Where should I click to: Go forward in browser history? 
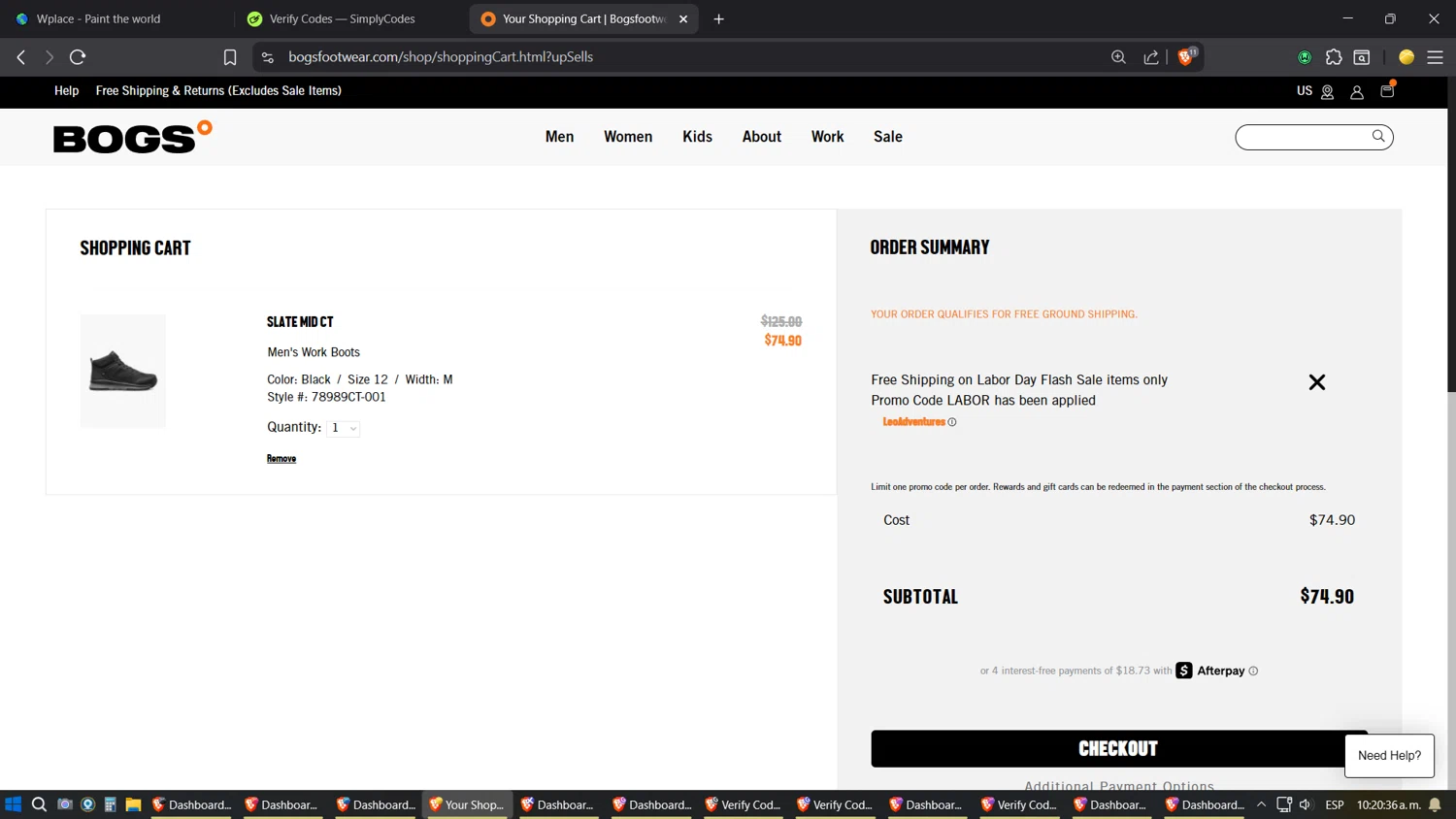(x=49, y=57)
